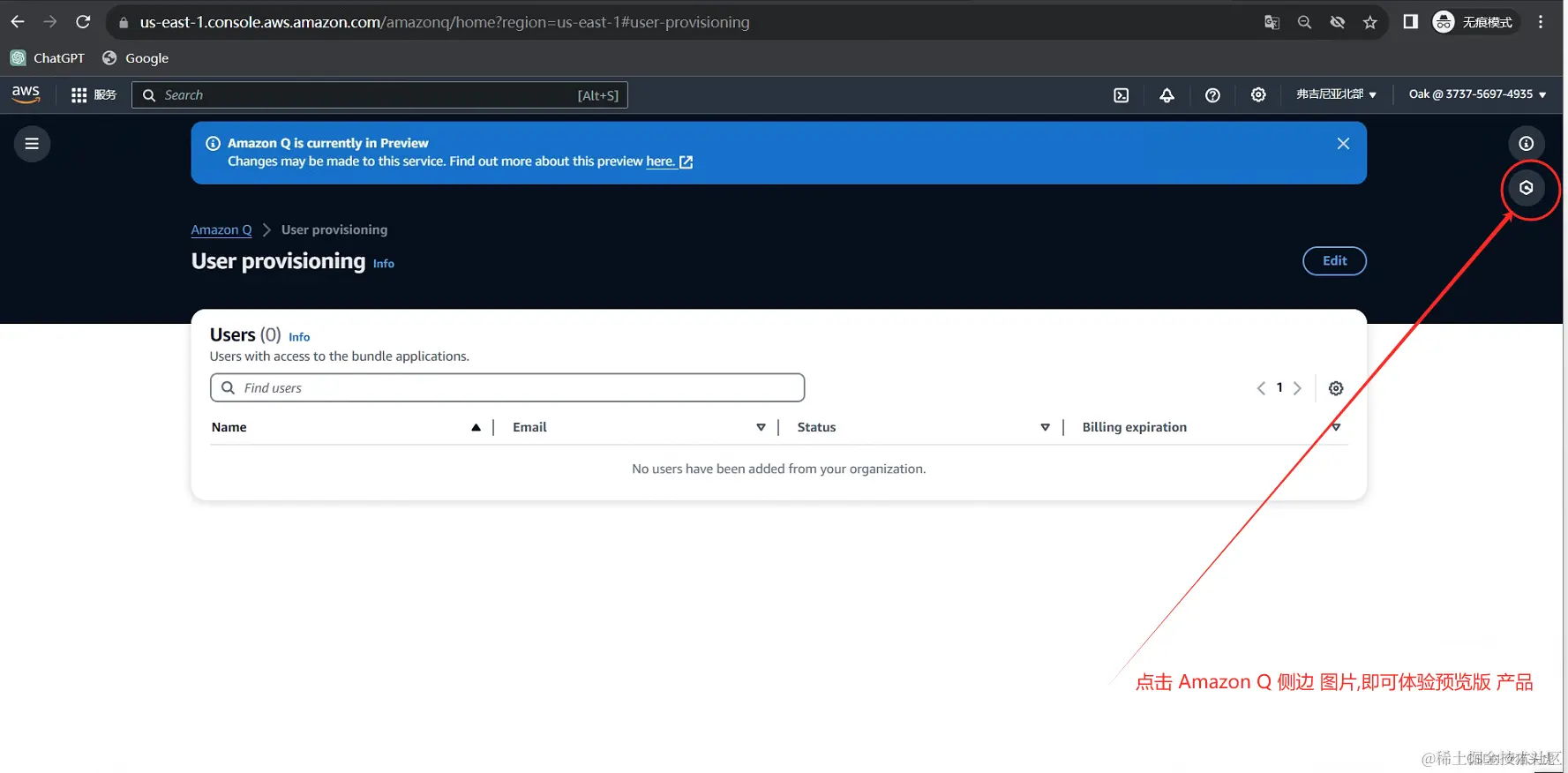Open the AWS services grid menu

pos(93,95)
